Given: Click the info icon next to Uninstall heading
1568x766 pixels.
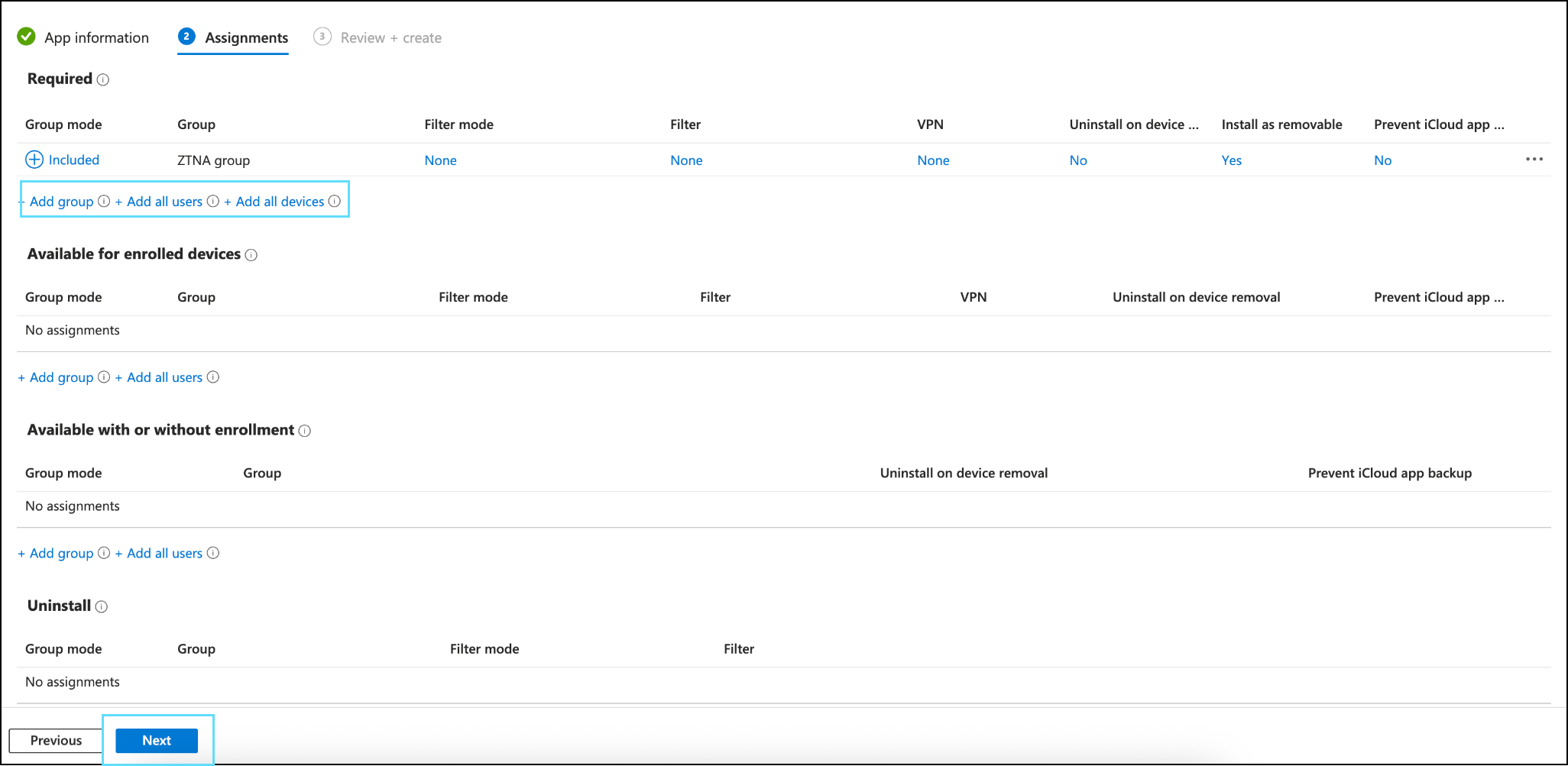Looking at the screenshot, I should coord(102,606).
